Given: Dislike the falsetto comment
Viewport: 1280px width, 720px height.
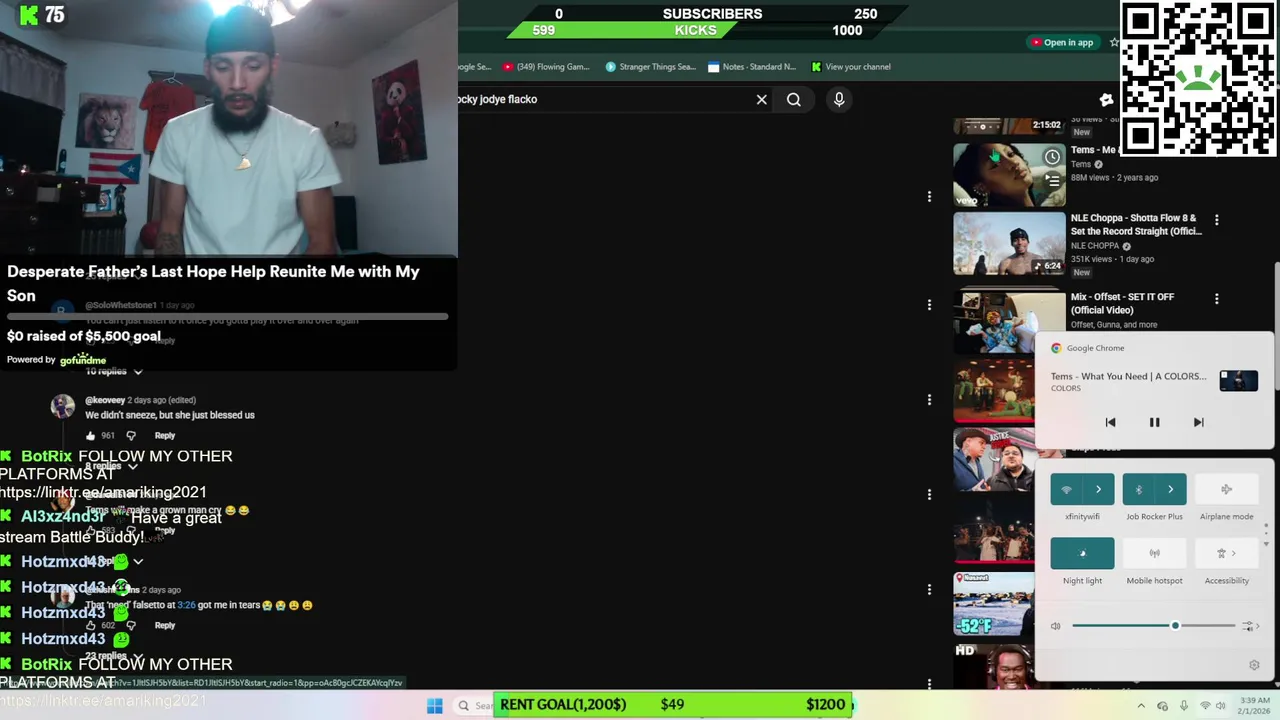Looking at the screenshot, I should (x=131, y=626).
